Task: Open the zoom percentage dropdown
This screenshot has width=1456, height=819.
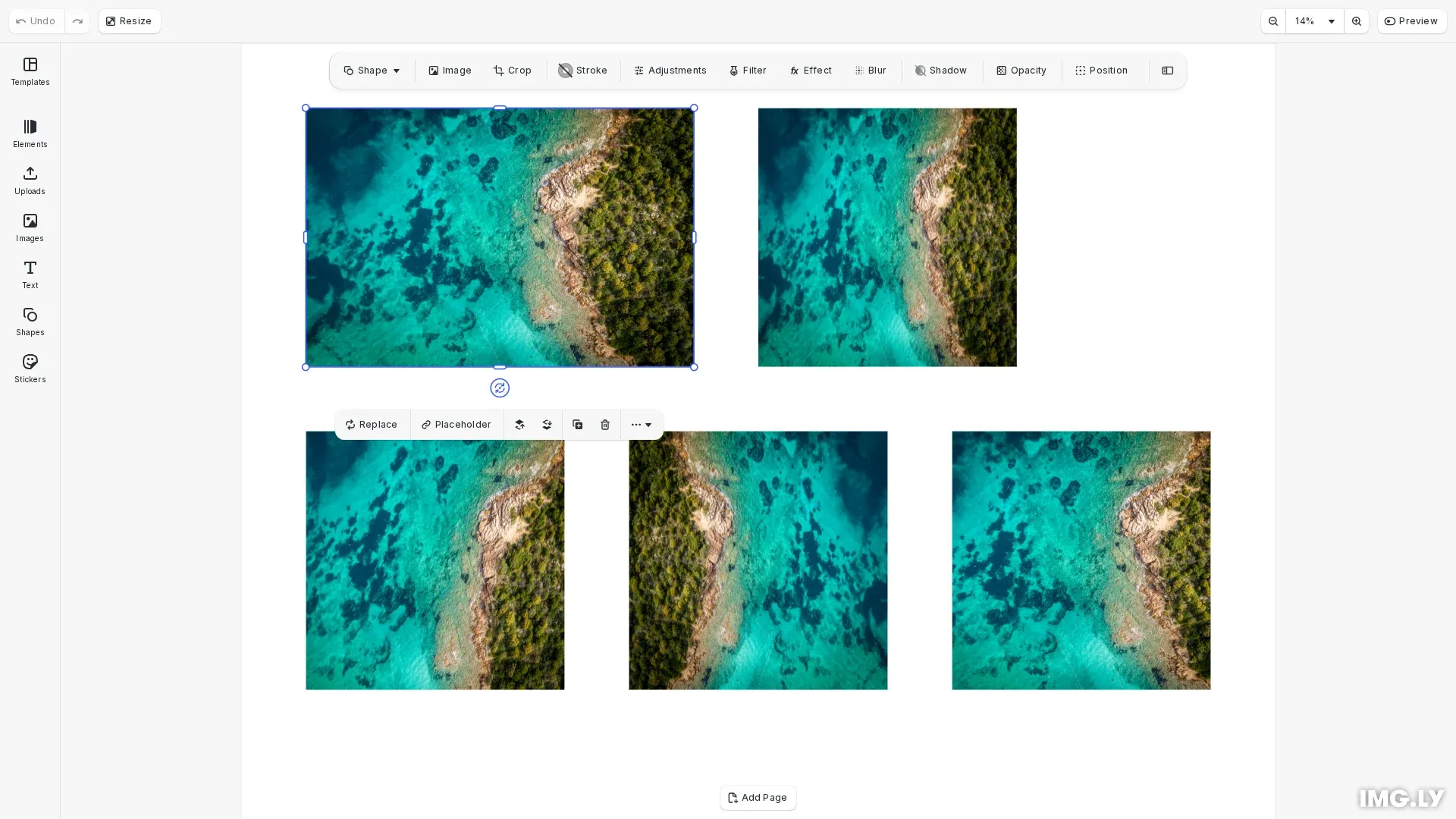Action: pos(1314,21)
